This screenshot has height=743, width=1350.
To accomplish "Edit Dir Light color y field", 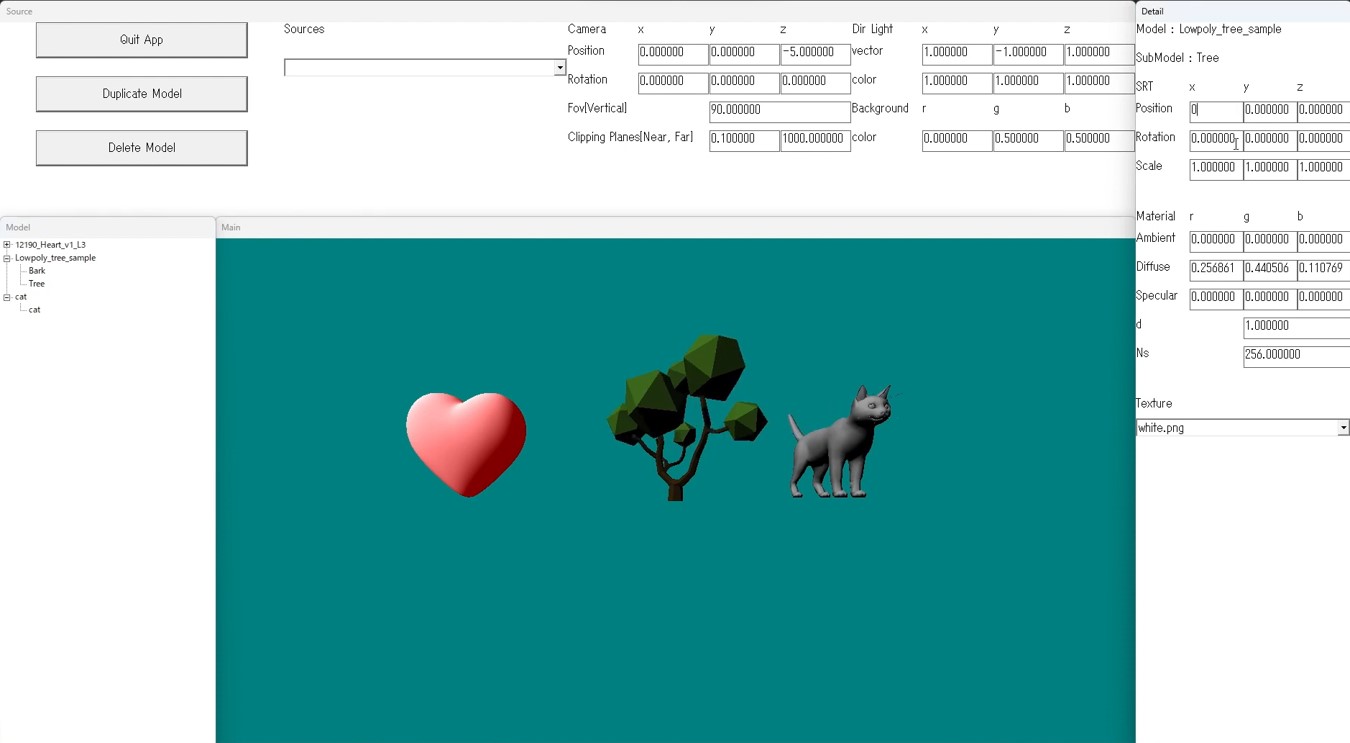I will pyautogui.click(x=1028, y=82).
